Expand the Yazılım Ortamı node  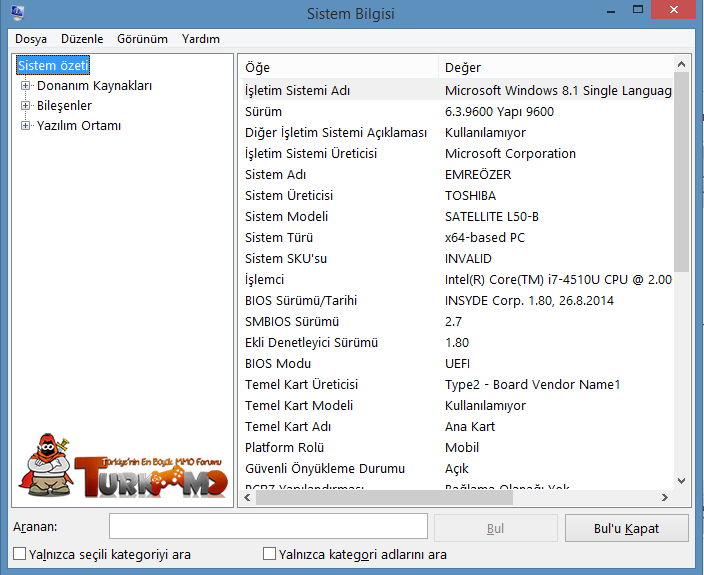click(26, 126)
